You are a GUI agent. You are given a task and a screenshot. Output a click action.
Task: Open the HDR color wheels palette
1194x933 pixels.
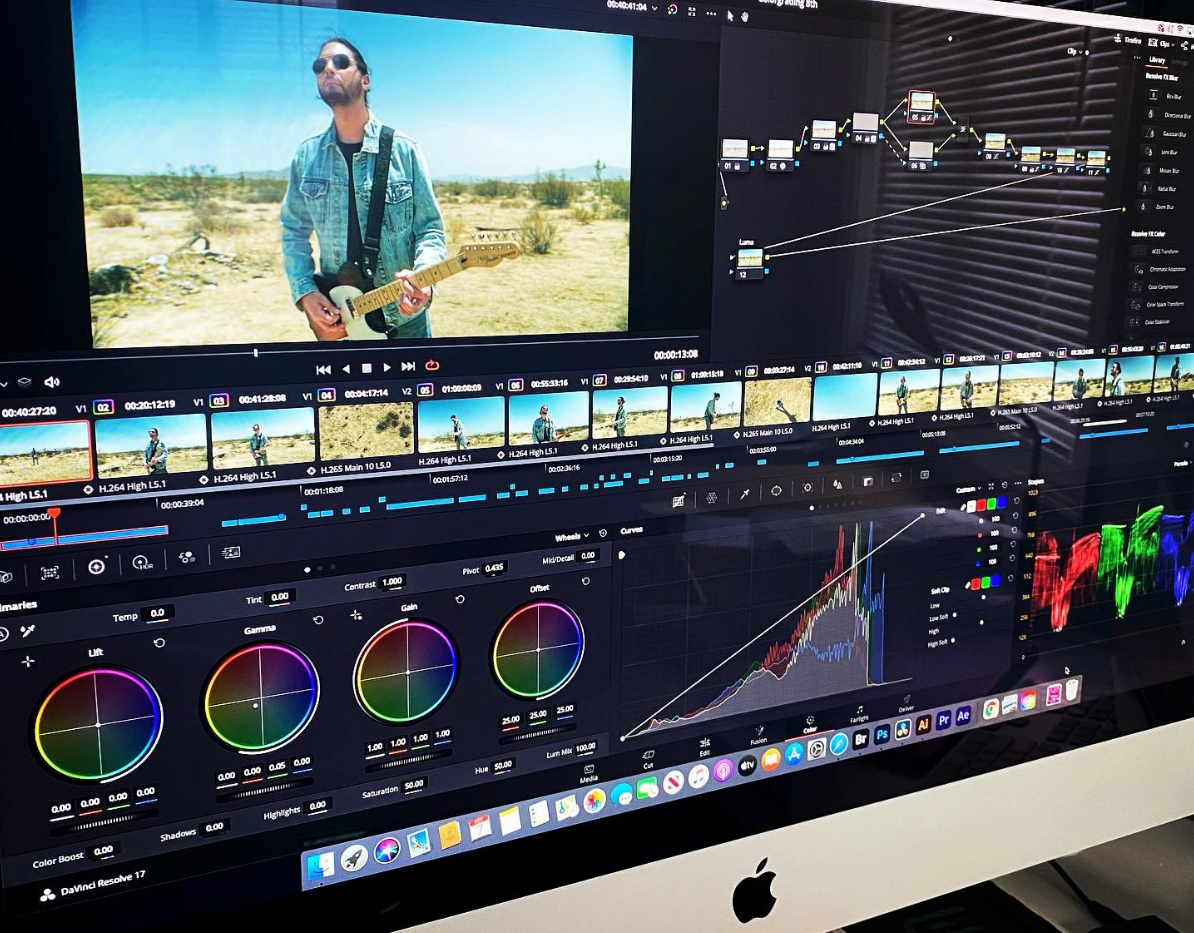tap(142, 563)
